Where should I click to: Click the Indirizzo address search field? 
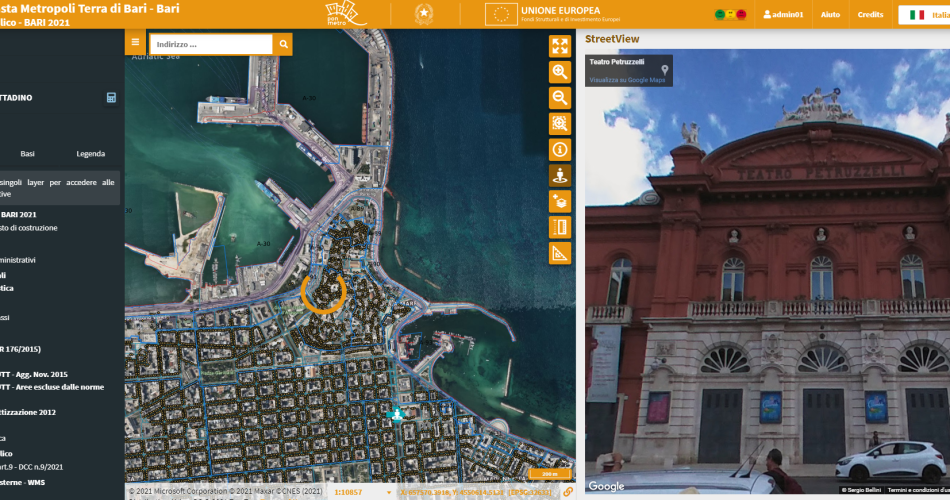tap(211, 44)
